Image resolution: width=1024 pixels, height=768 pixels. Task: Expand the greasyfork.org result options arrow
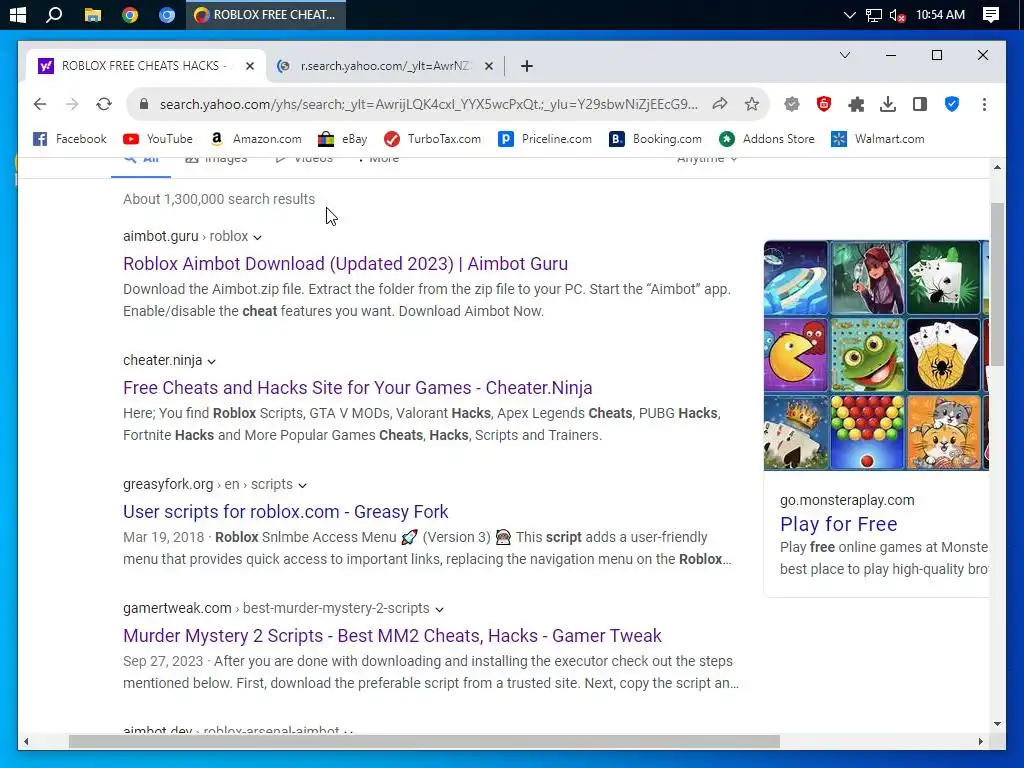coord(302,485)
